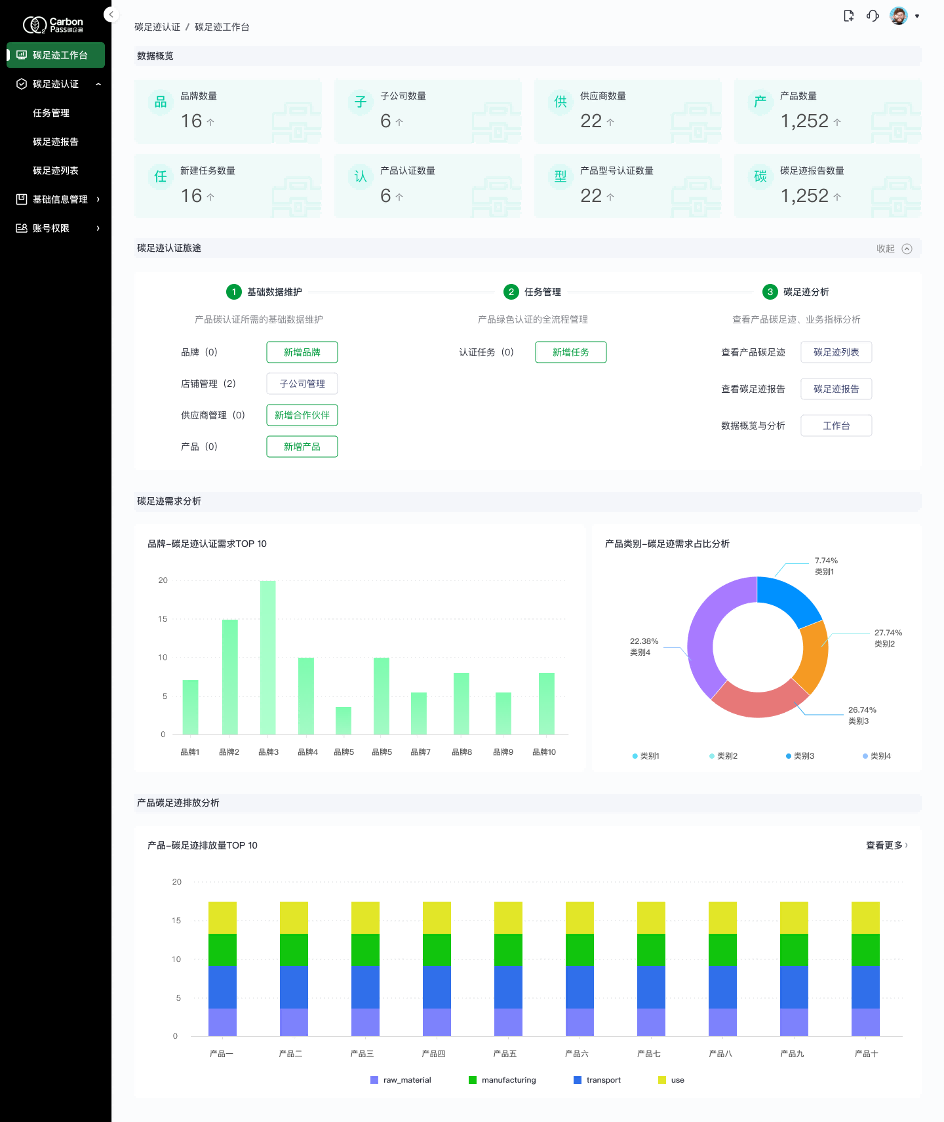Collapse the 碳足迹认证旅途 panel with 收起

click(x=894, y=249)
